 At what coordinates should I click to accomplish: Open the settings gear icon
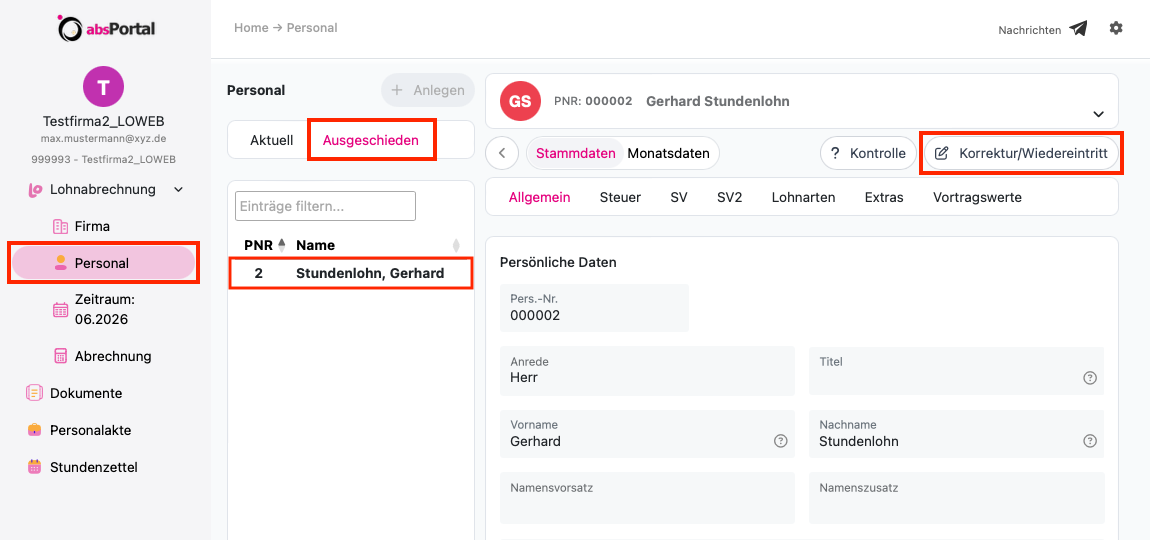point(1116,29)
